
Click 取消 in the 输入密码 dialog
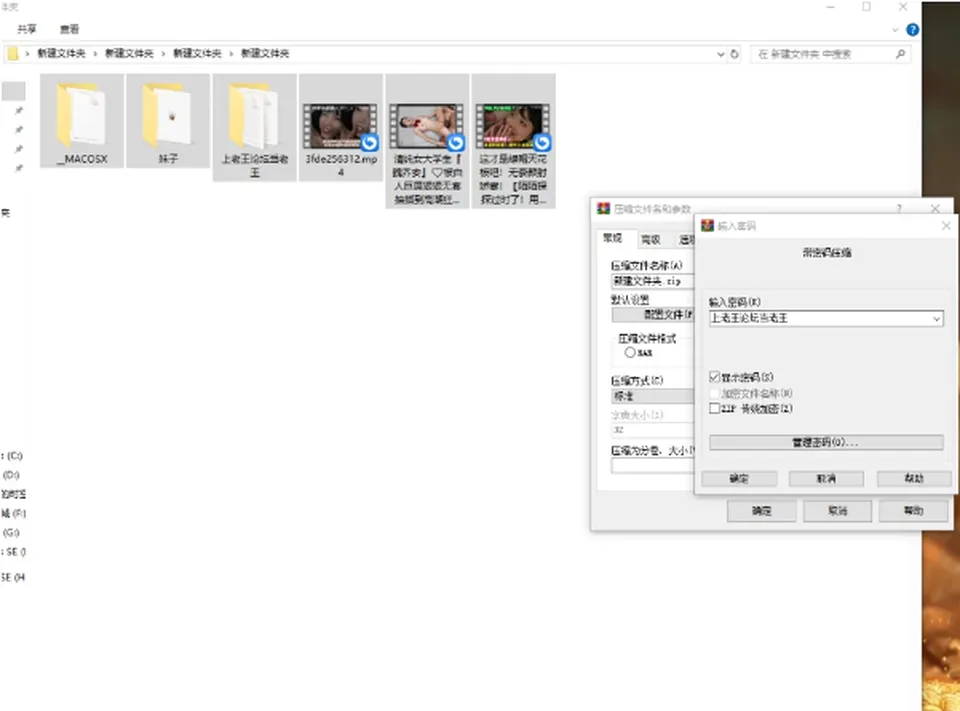pos(827,478)
